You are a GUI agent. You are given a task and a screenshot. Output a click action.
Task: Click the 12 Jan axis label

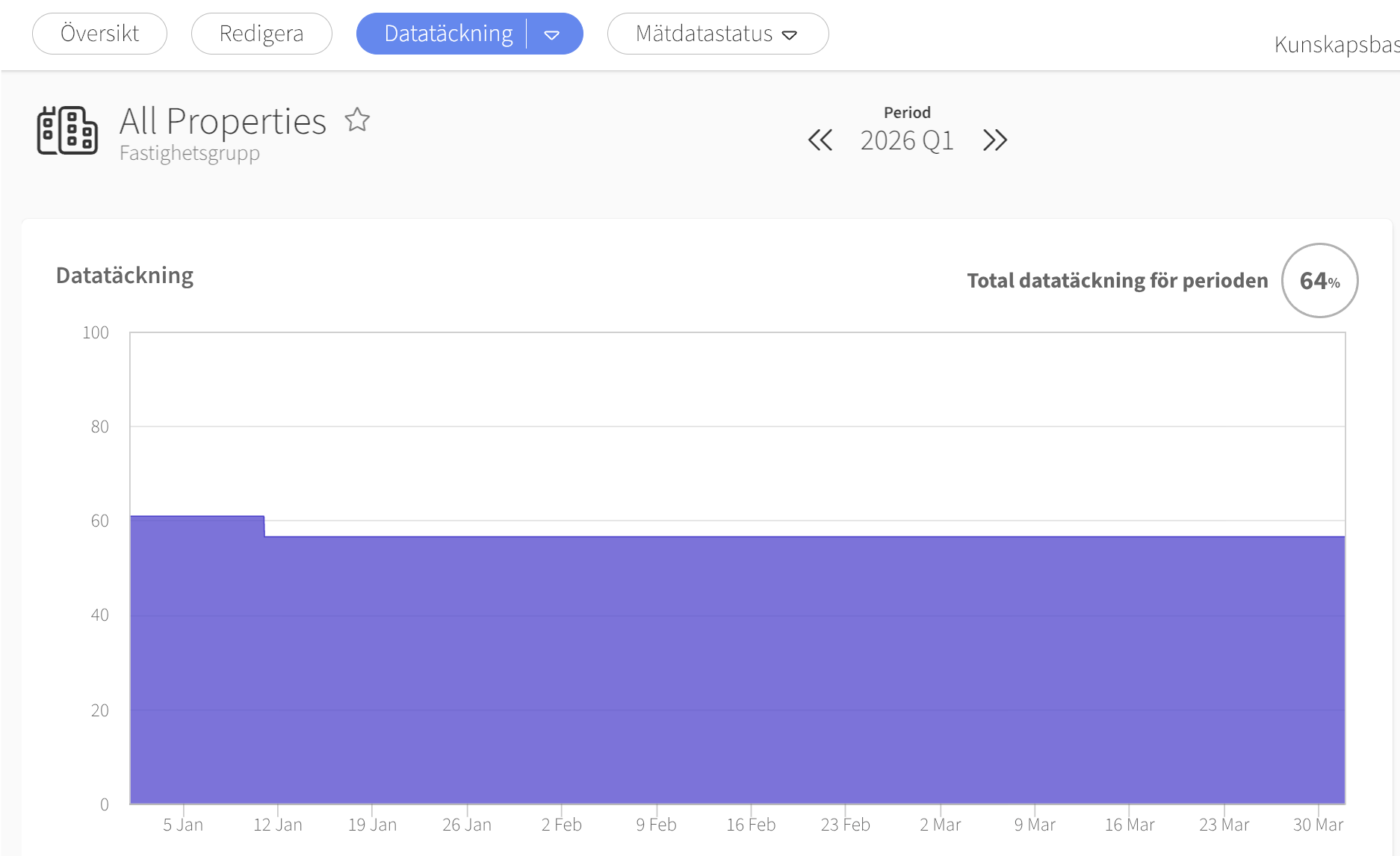click(278, 825)
